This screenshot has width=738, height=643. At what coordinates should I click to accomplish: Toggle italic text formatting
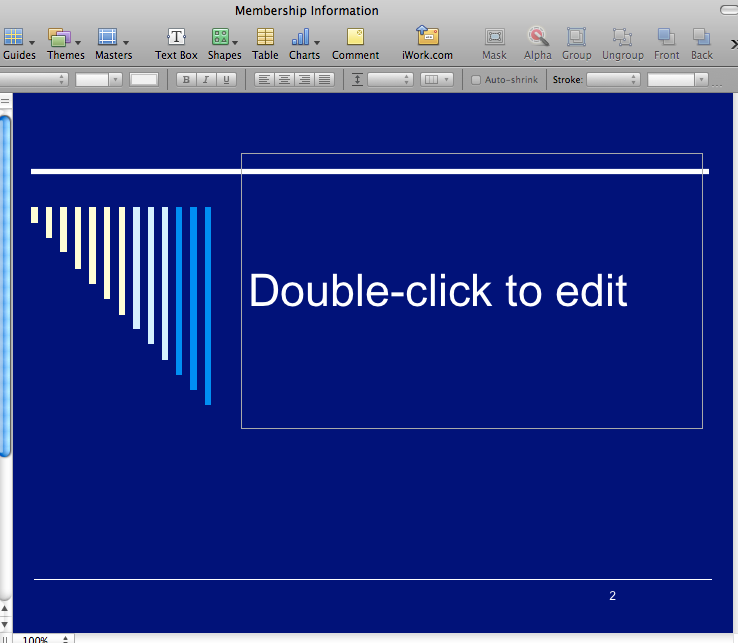point(206,80)
